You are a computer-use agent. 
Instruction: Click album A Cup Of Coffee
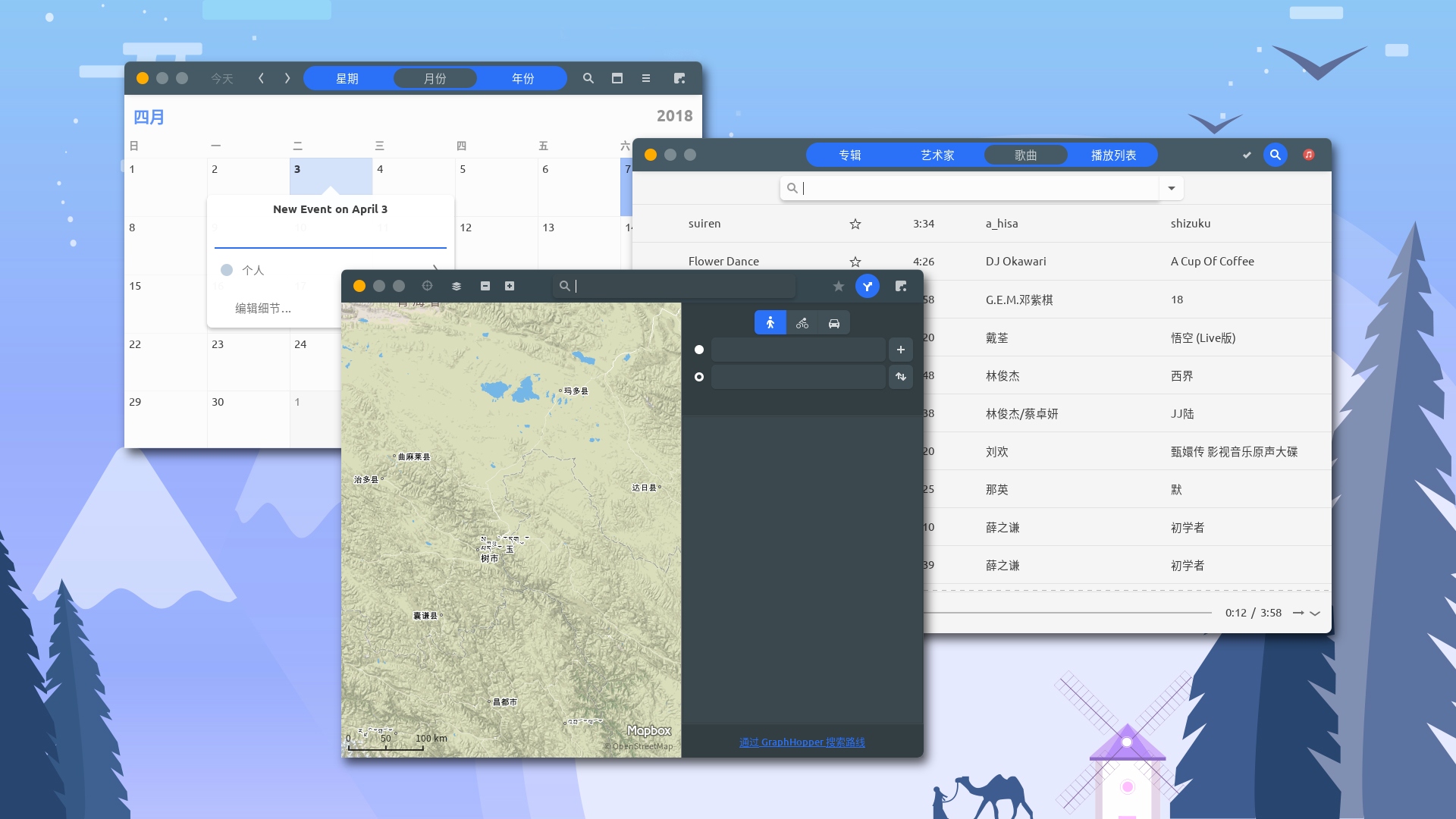(1213, 262)
